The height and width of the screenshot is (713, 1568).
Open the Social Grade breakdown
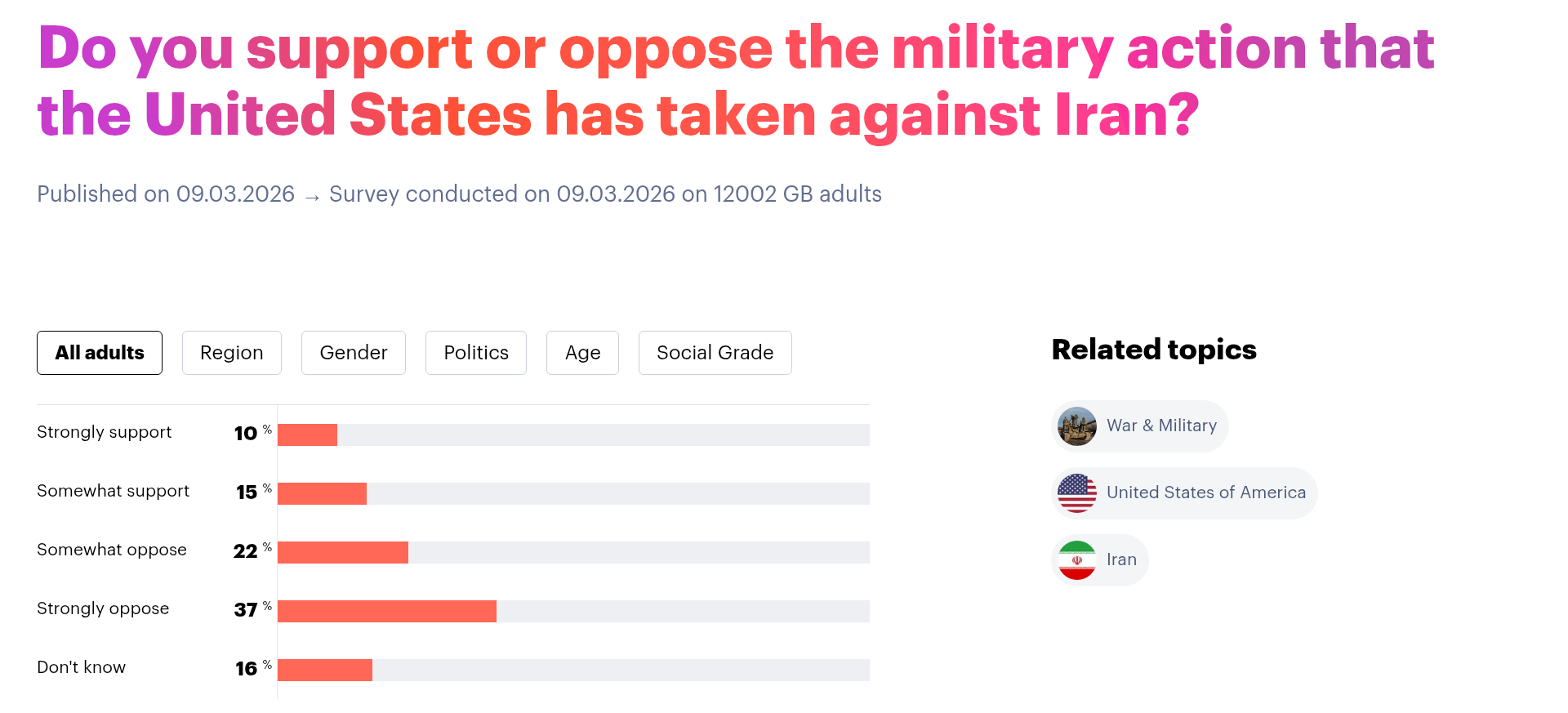coord(715,352)
